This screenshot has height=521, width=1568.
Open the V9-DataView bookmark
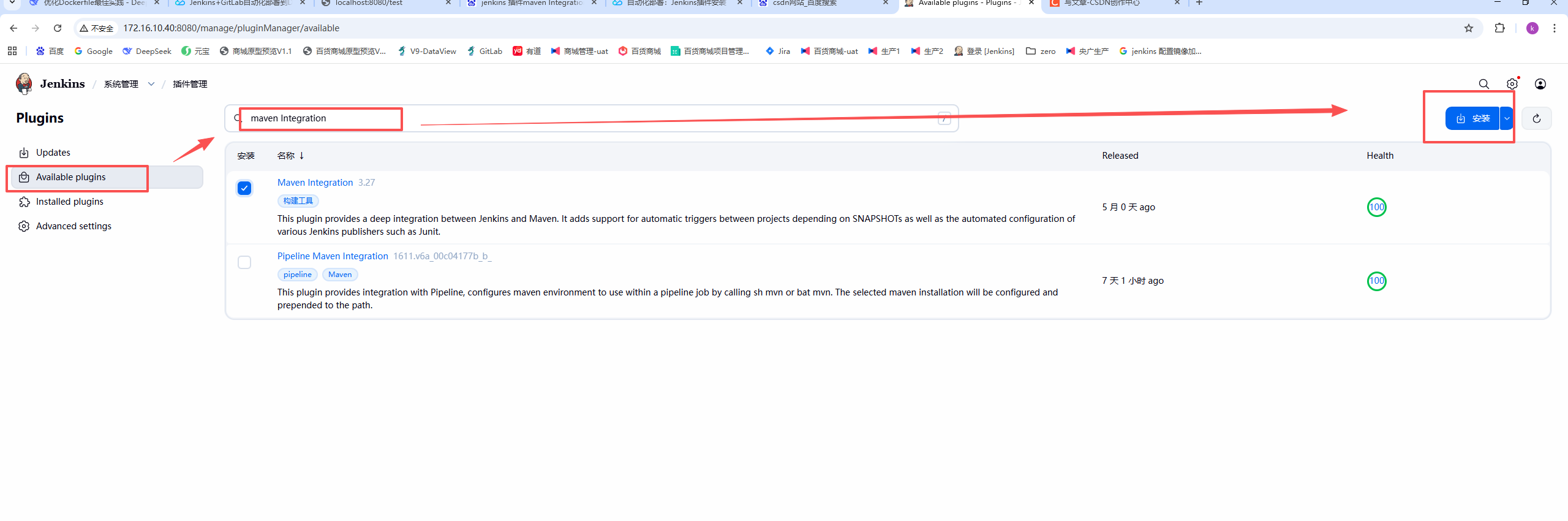click(427, 51)
